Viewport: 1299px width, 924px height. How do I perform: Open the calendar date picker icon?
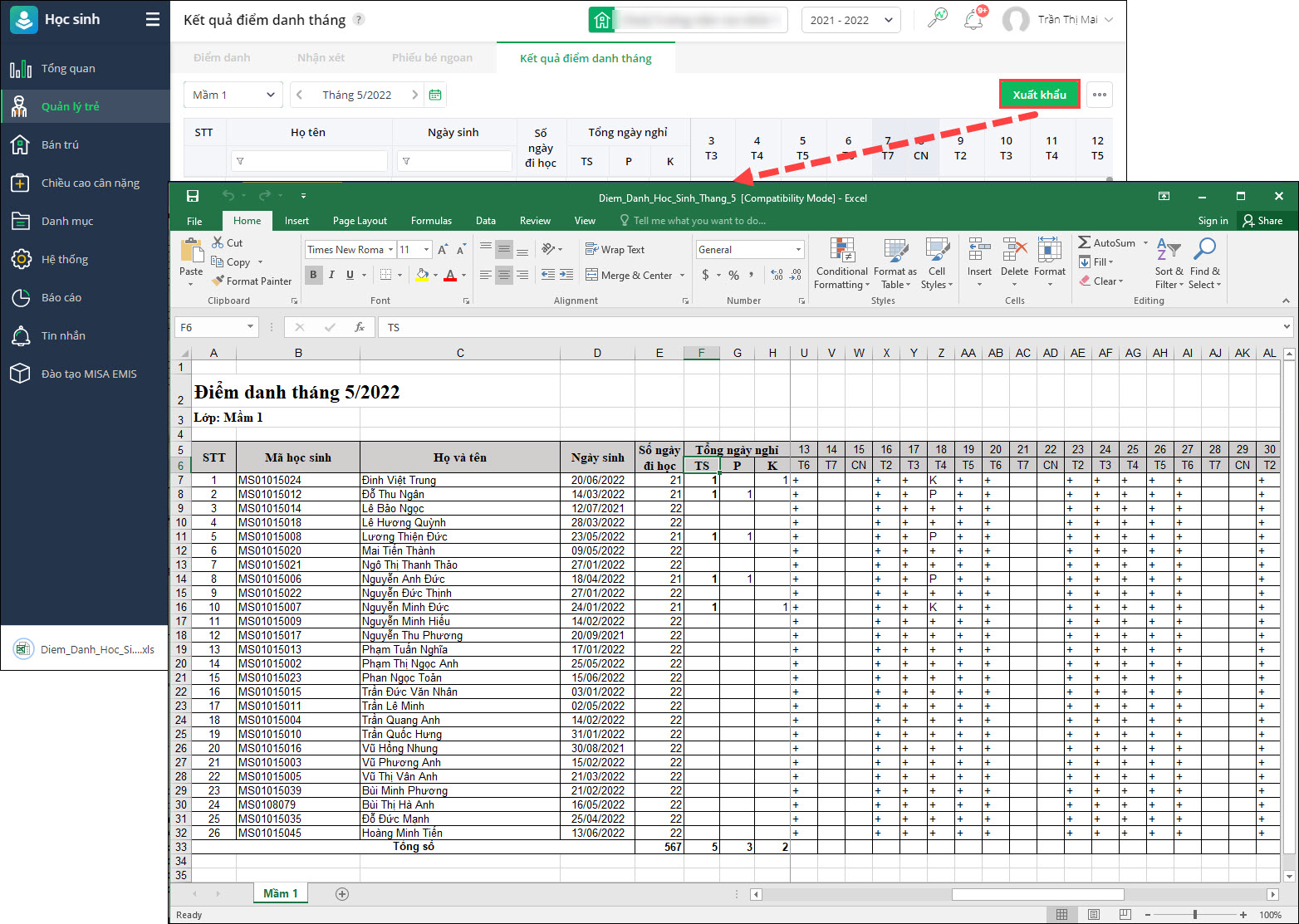pyautogui.click(x=435, y=95)
